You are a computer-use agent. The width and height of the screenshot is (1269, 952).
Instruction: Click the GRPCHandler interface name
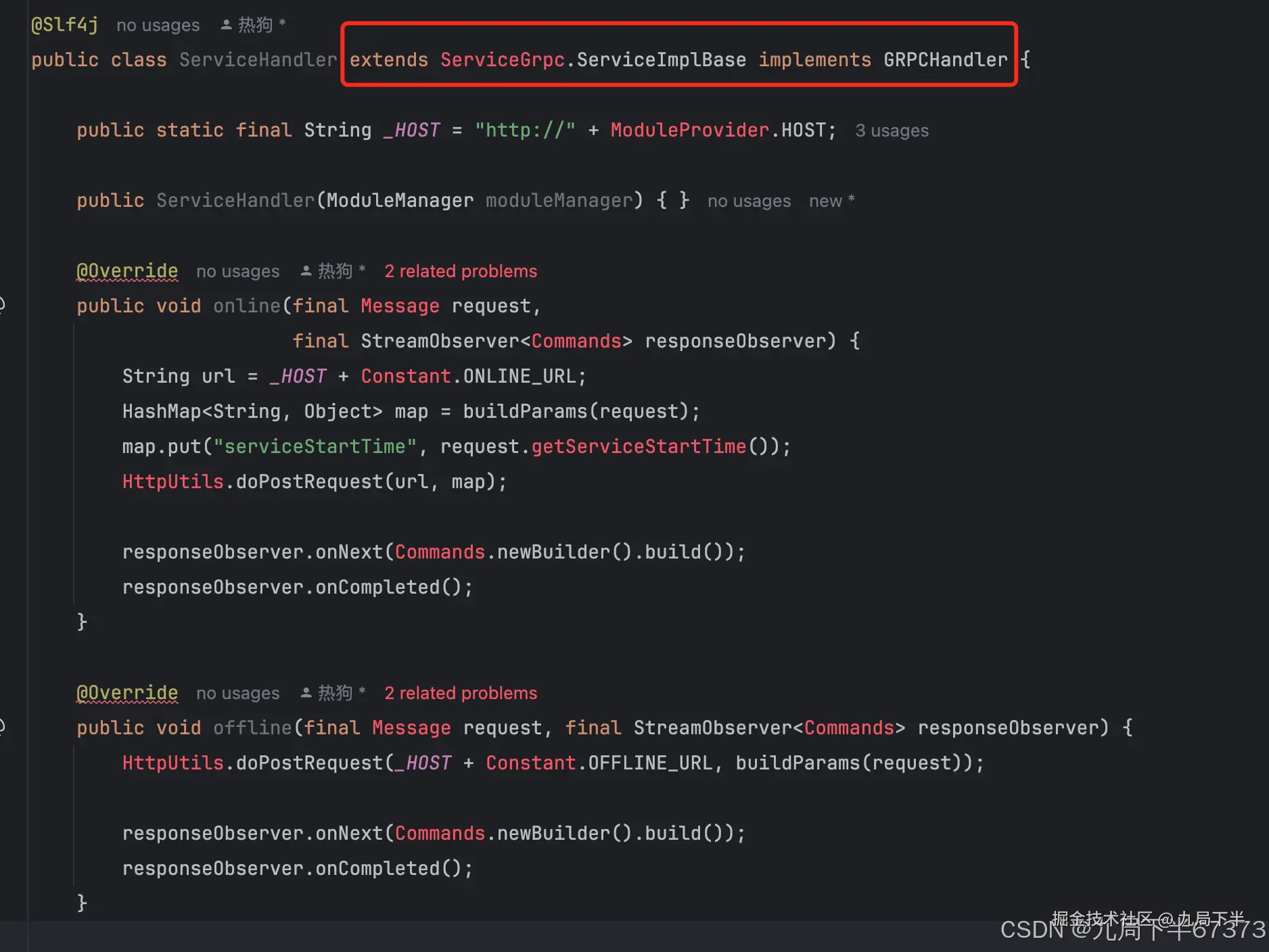point(945,60)
